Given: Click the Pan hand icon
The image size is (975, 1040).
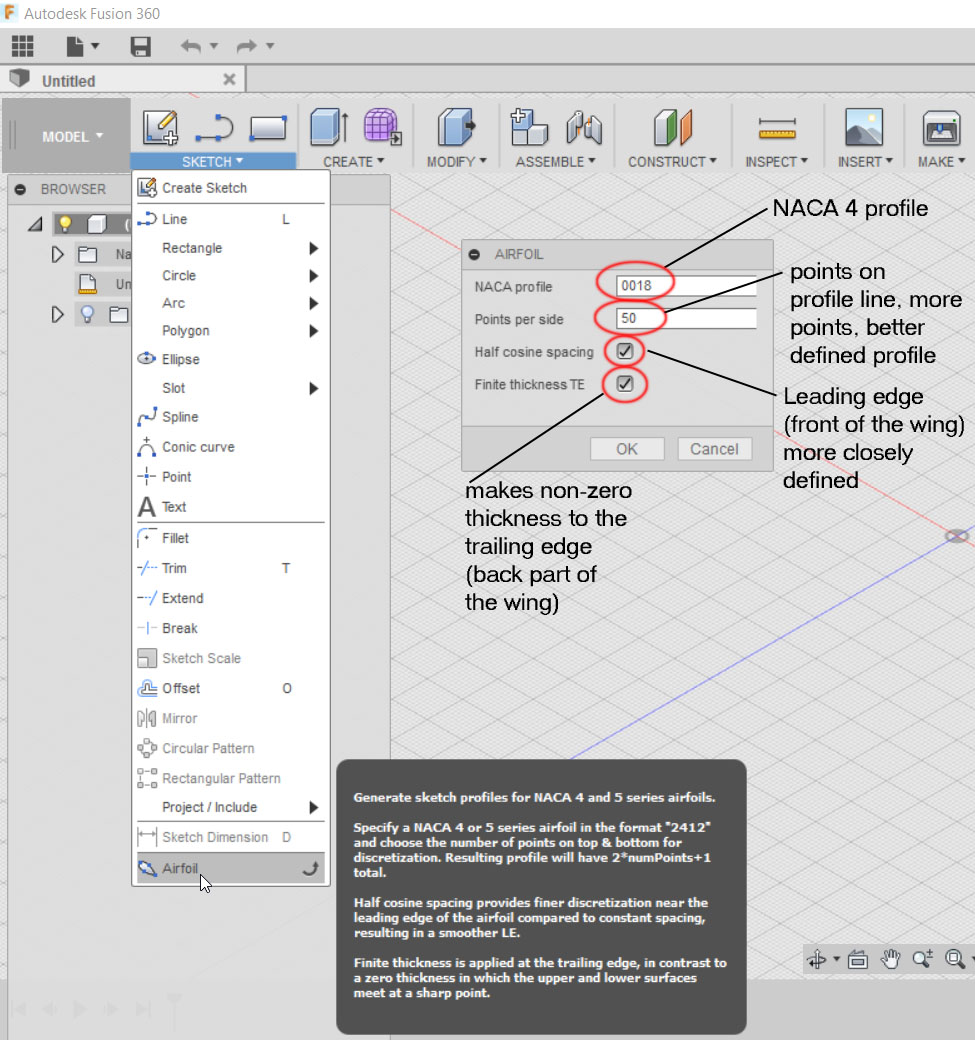Looking at the screenshot, I should 890,959.
